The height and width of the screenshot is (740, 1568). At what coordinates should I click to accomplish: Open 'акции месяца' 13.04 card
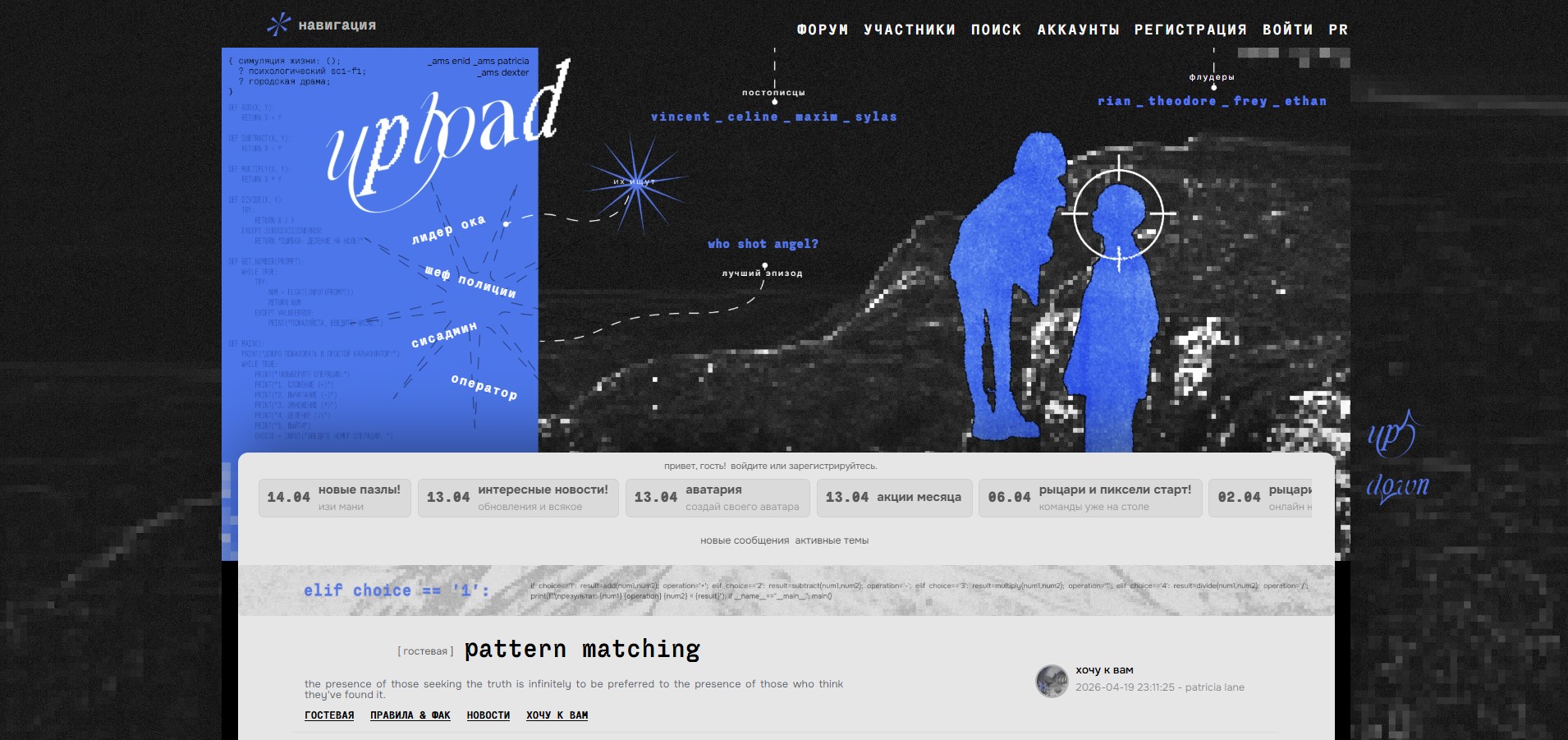tap(894, 498)
